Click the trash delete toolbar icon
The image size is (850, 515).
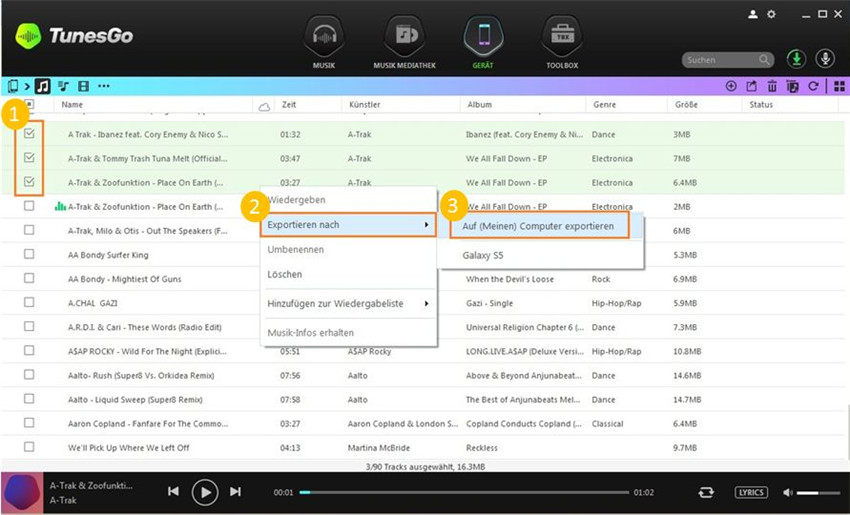(x=772, y=86)
